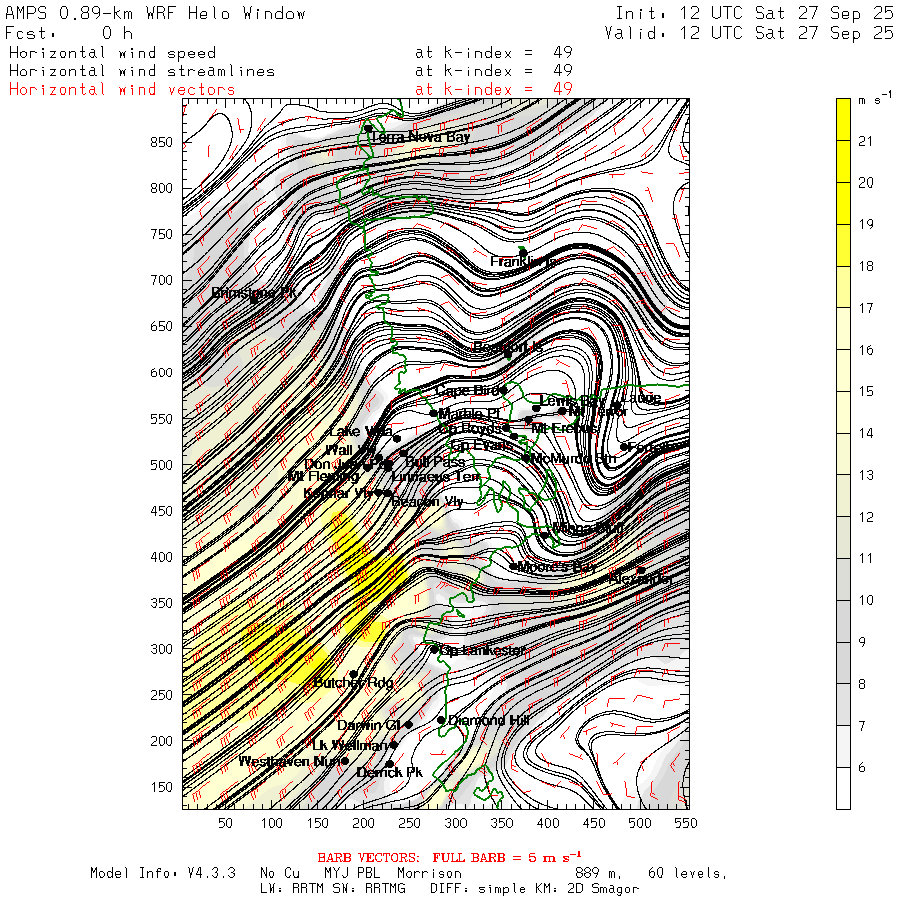Click the 'Horizontal wind streamlines' legend line

[142, 71]
